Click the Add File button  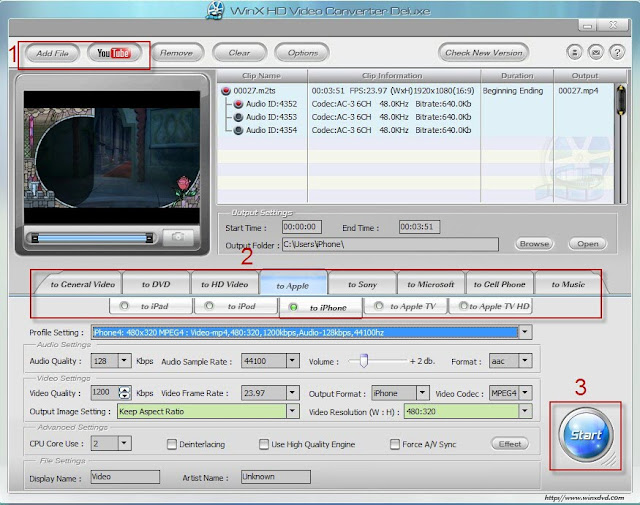coord(52,53)
